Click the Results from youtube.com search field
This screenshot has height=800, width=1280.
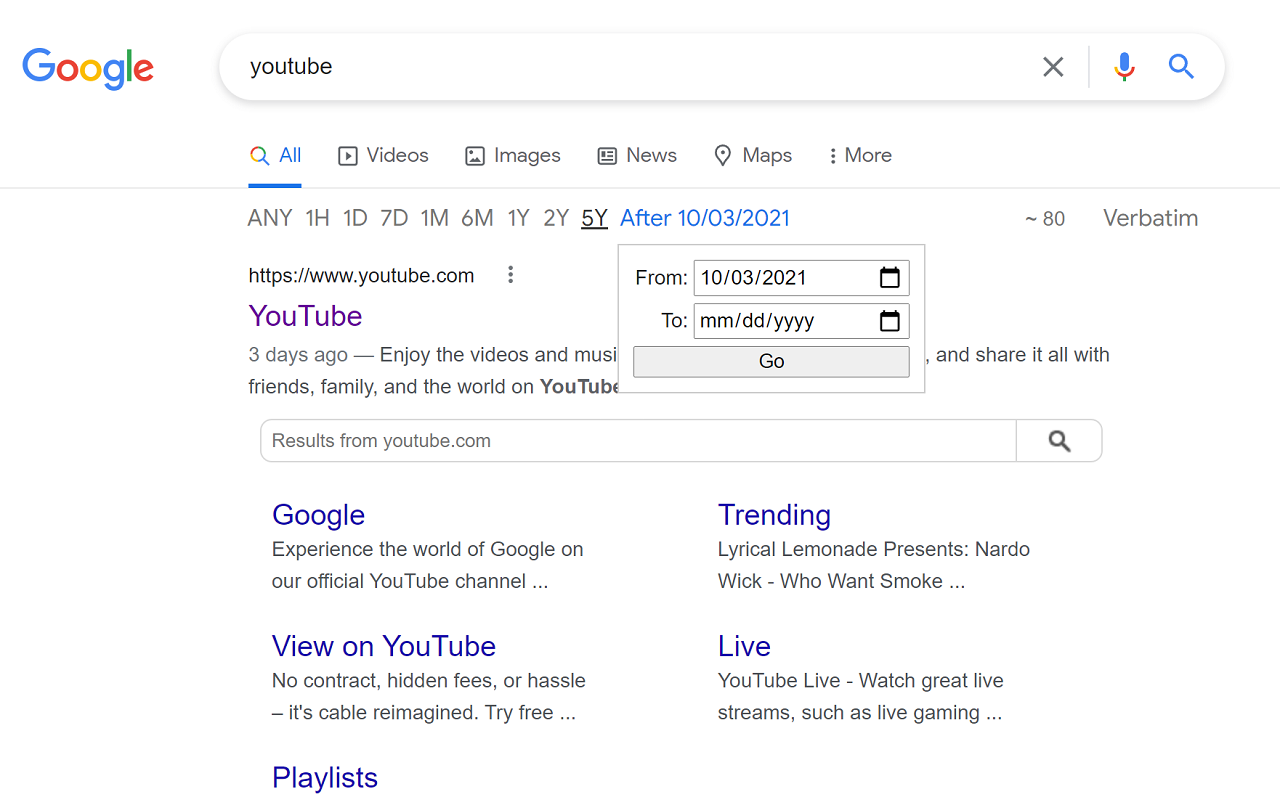(638, 441)
